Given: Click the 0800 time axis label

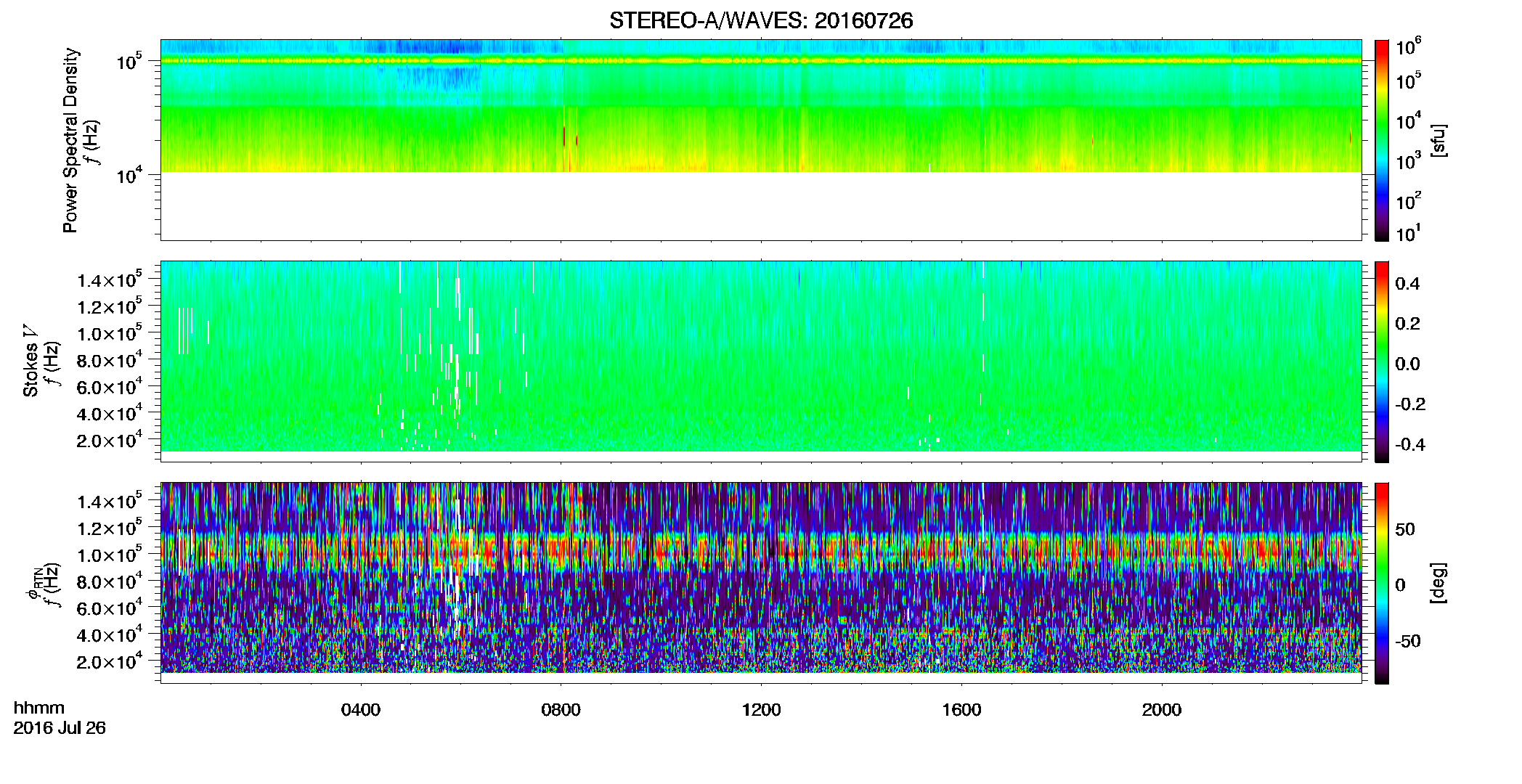Looking at the screenshot, I should pyautogui.click(x=561, y=710).
